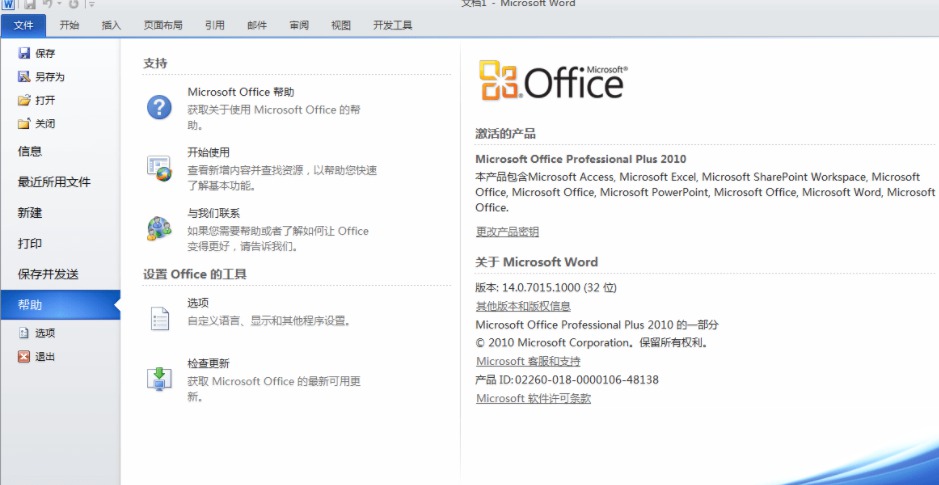The height and width of the screenshot is (485, 939).
Task: Click the Contact Us (与我们联系) icon
Action: 159,229
